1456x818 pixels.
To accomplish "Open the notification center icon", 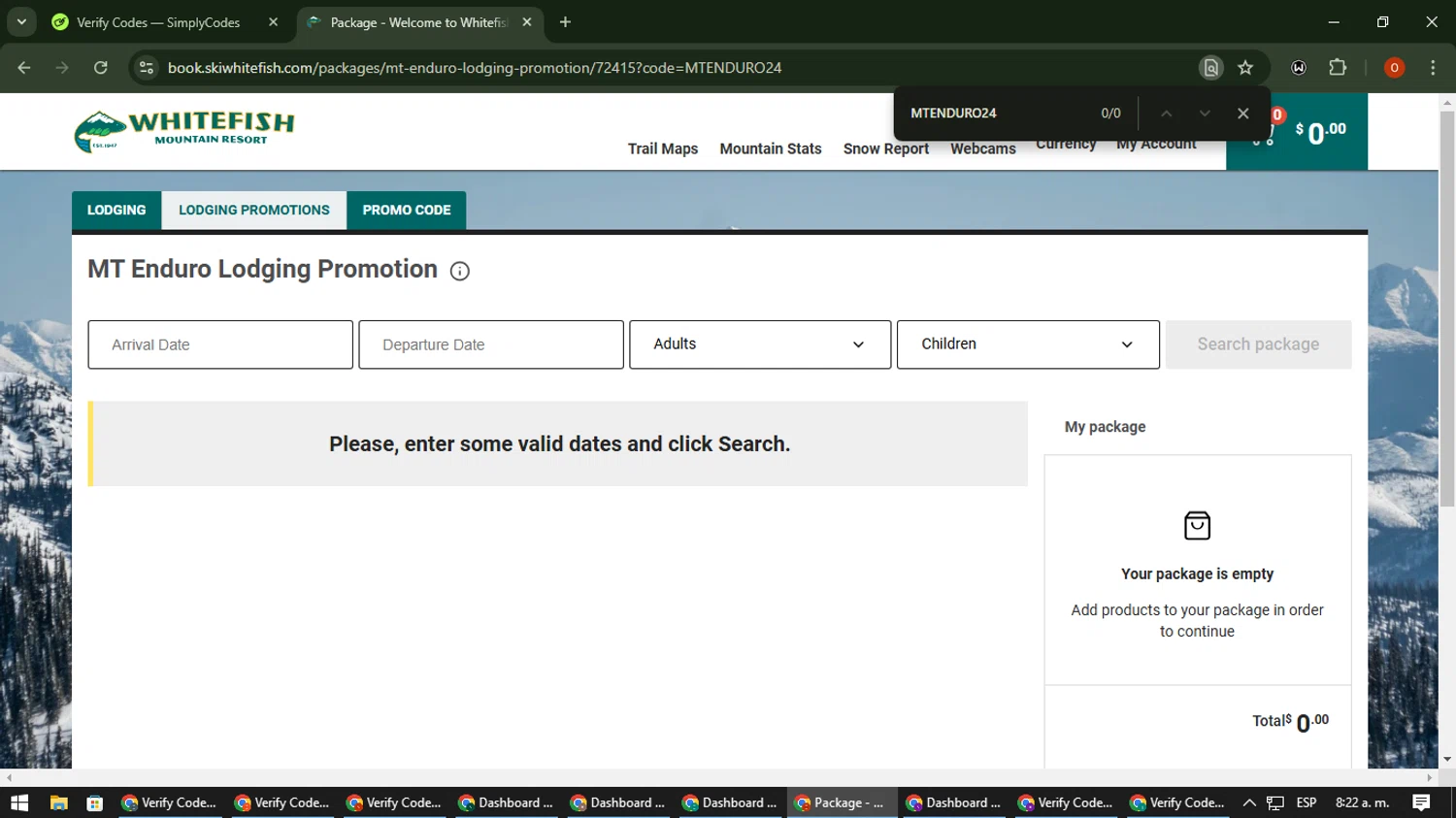I will (x=1421, y=802).
